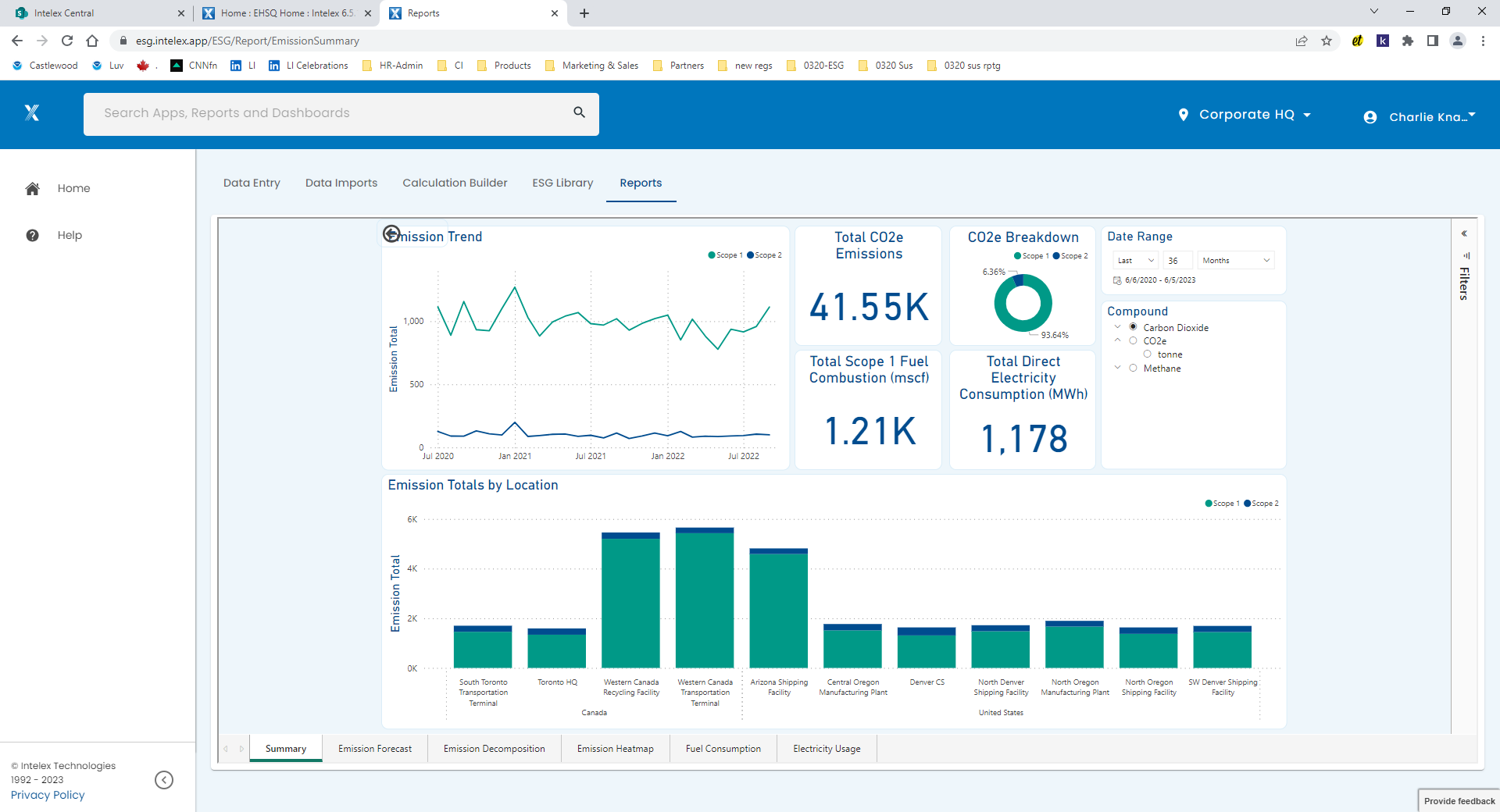Select the Methane radio button
Viewport: 1500px width, 812px height.
1134,368
